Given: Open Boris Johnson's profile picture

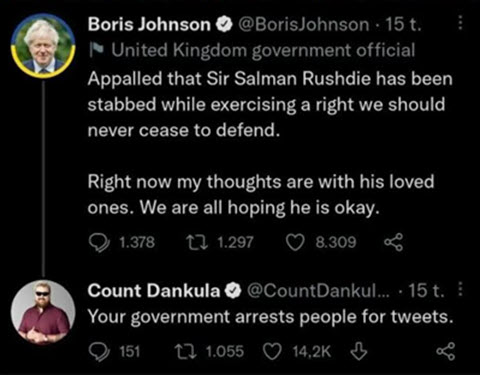Looking at the screenshot, I should pos(43,46).
